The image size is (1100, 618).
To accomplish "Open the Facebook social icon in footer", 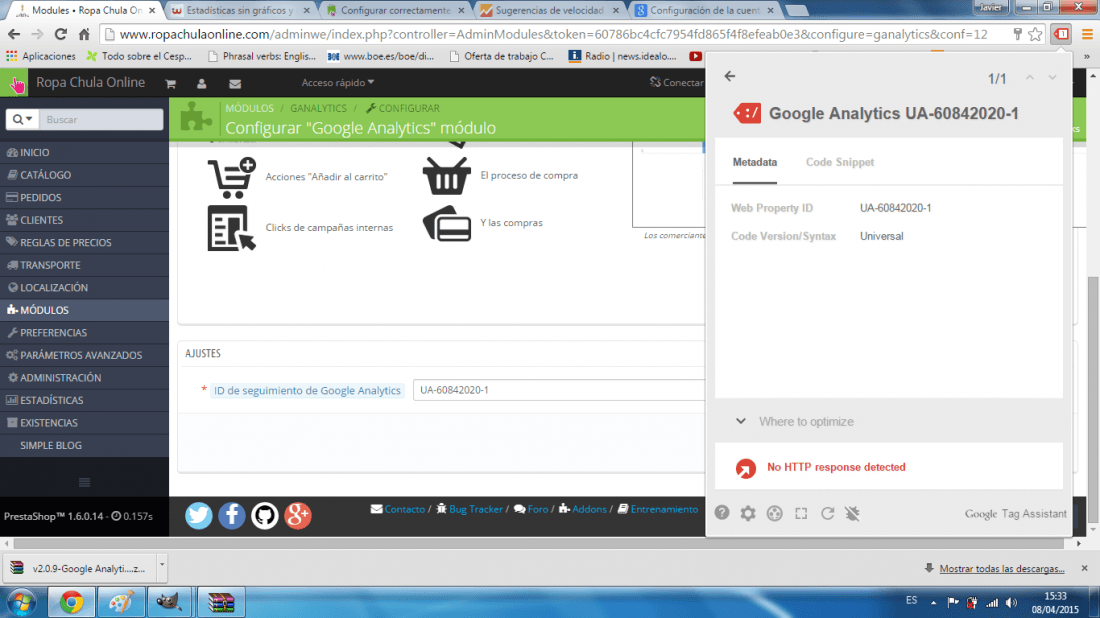I will tap(232, 516).
